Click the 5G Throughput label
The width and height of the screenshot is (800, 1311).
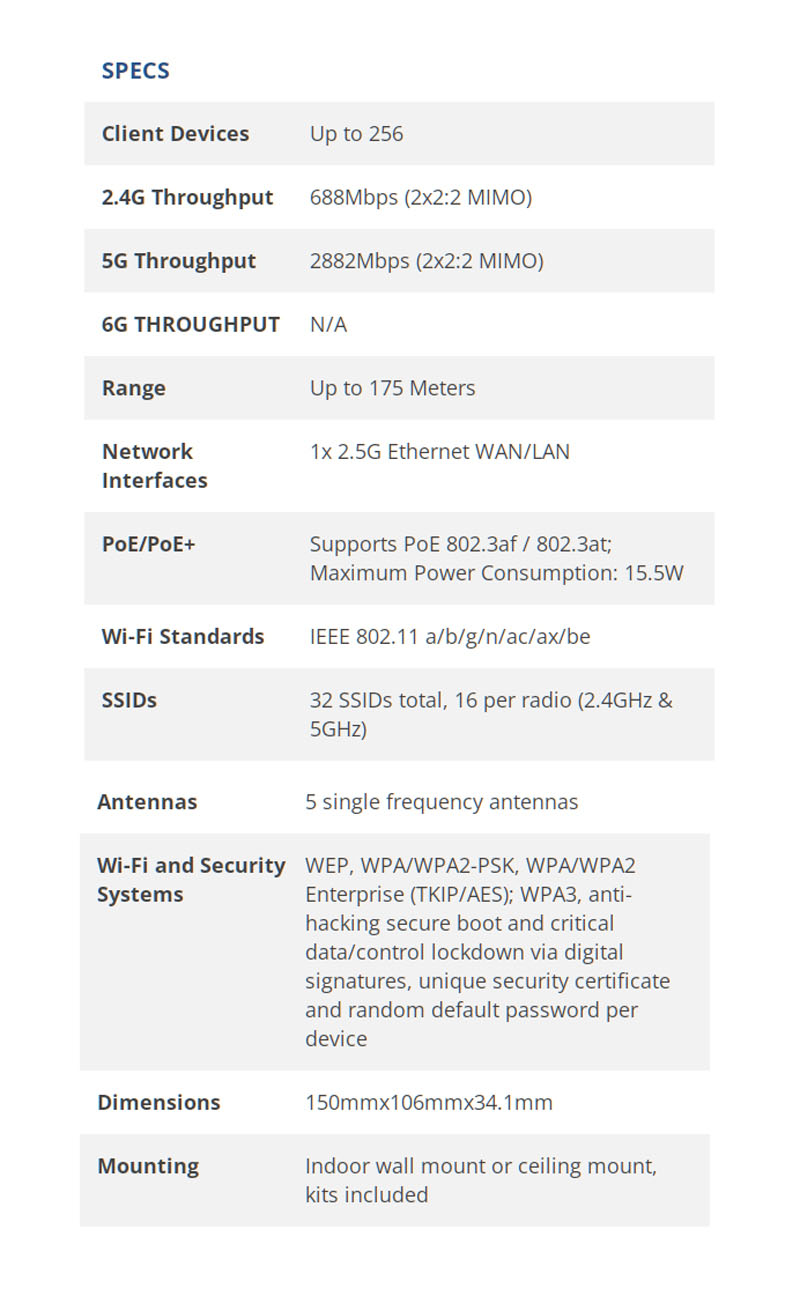[179, 261]
